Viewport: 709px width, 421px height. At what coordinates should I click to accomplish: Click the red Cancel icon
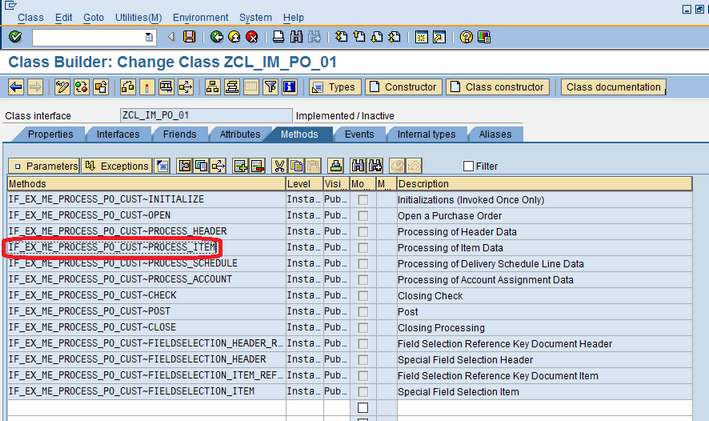click(251, 37)
